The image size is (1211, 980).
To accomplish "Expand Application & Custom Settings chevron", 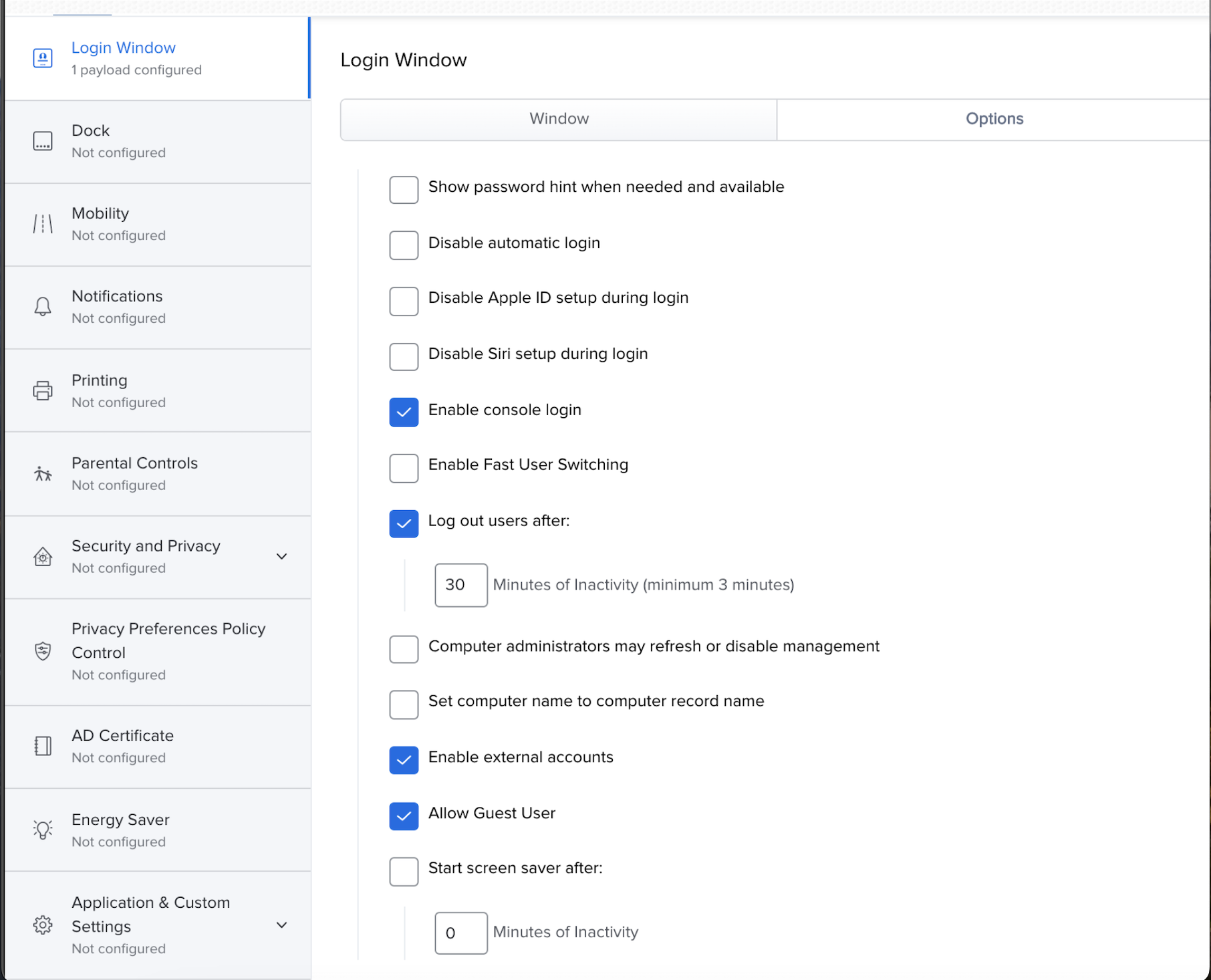I will point(282,925).
